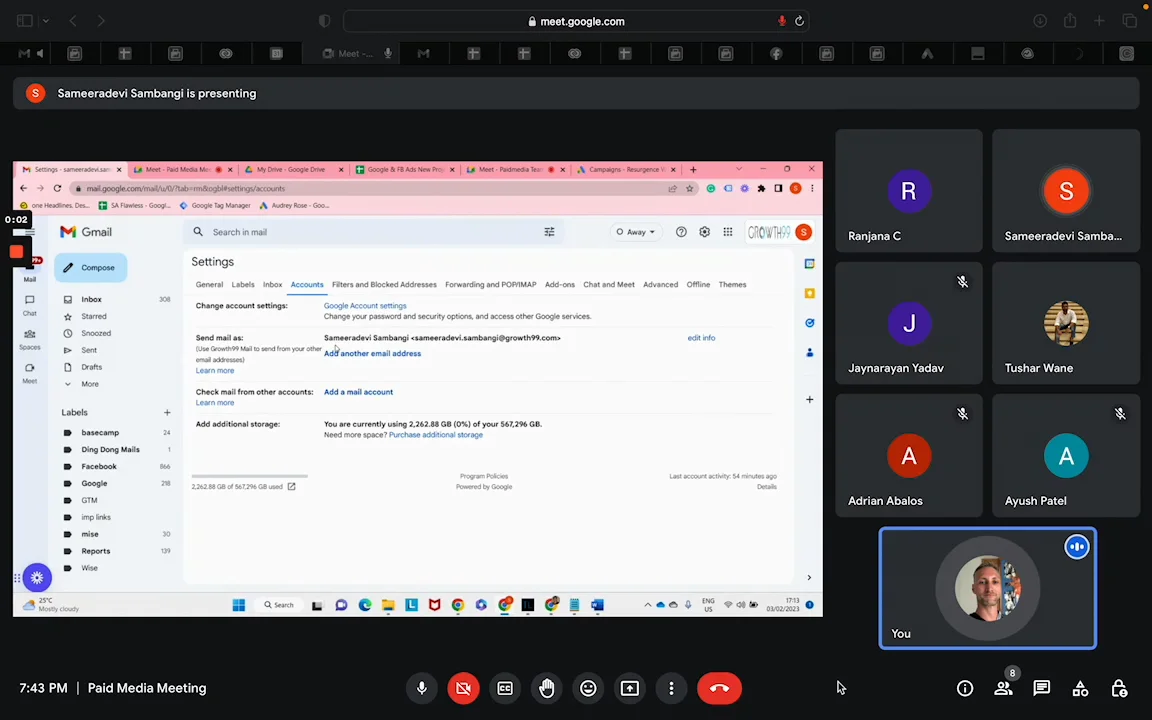
Task: Open the in-call chat panel
Action: point(1042,688)
